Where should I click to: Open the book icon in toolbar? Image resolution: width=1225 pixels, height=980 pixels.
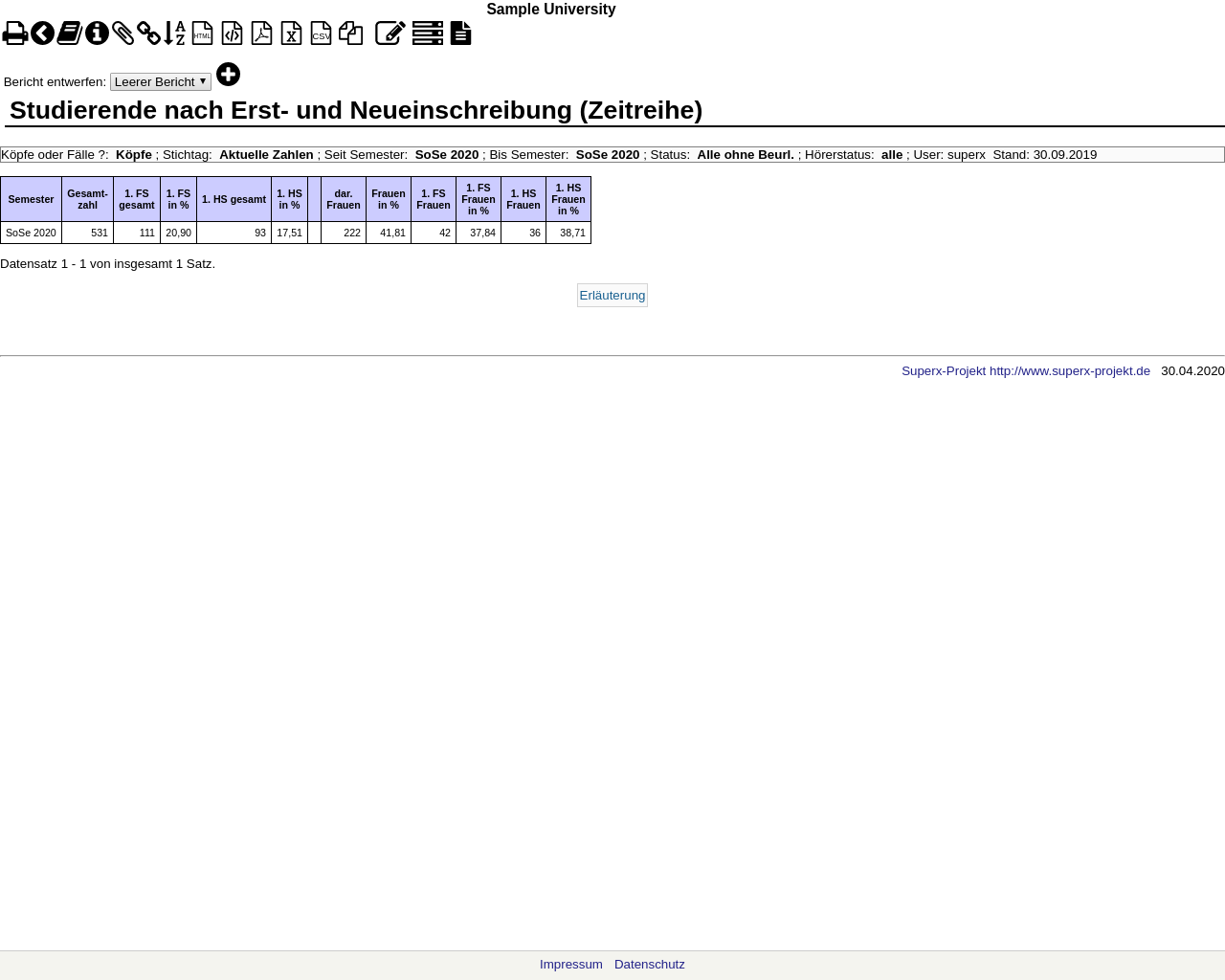tap(69, 34)
